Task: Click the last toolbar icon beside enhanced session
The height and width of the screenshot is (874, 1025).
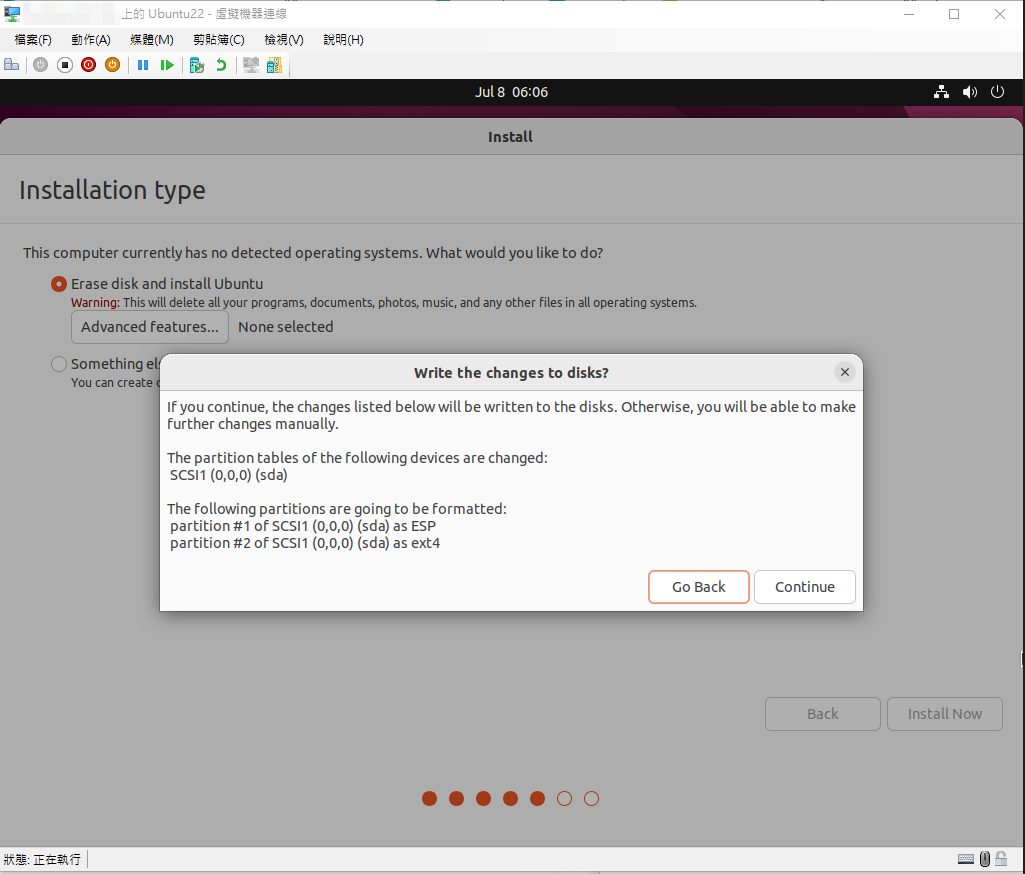Action: point(275,65)
